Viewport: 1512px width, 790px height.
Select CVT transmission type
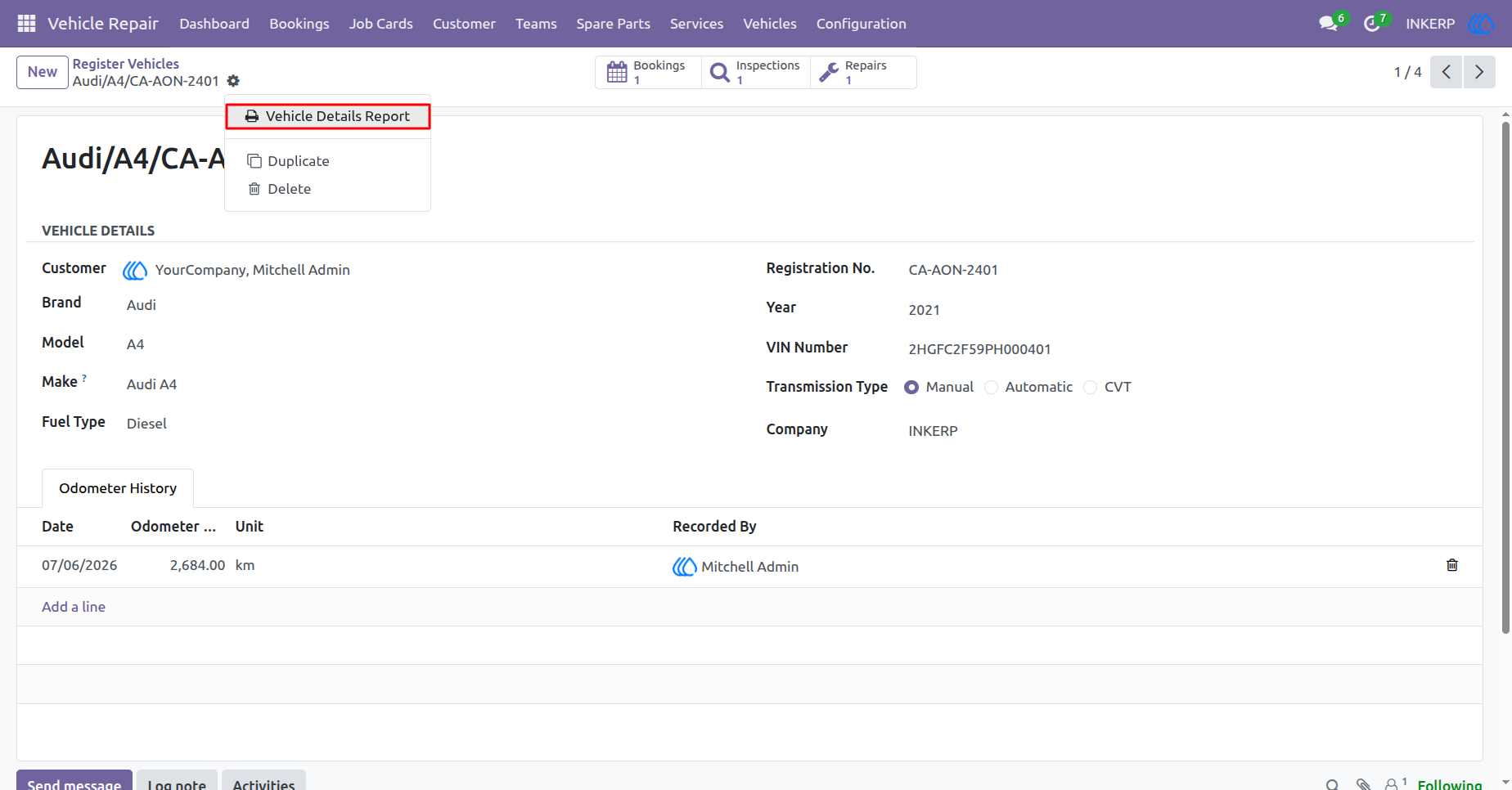click(1091, 388)
